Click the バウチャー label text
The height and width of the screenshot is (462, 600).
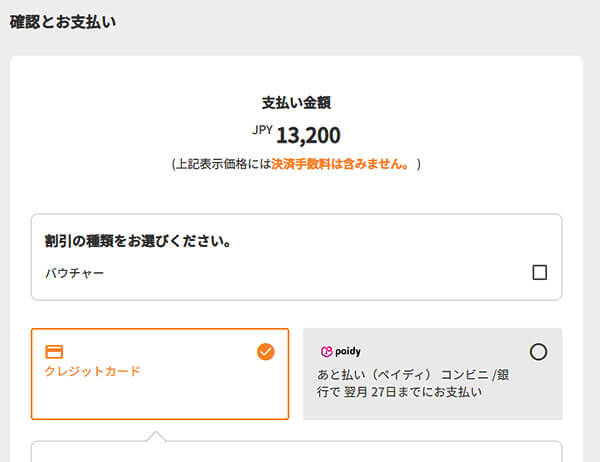(74, 272)
